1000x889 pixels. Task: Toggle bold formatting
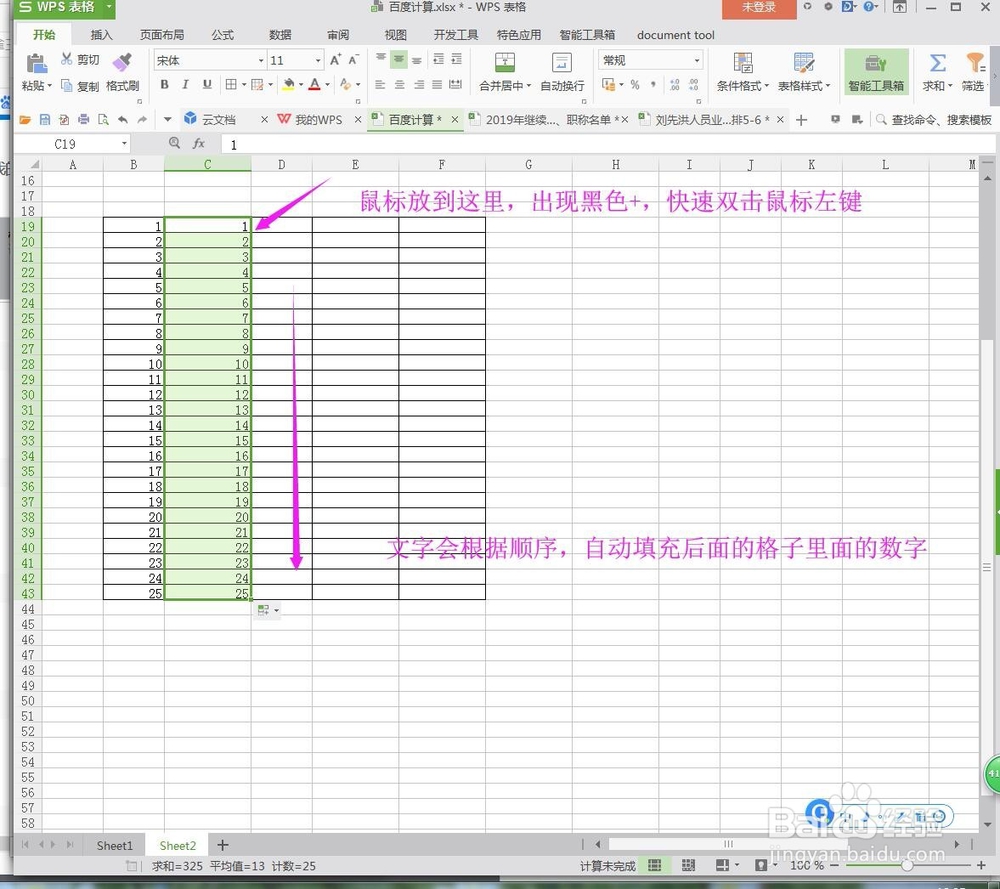(x=164, y=85)
